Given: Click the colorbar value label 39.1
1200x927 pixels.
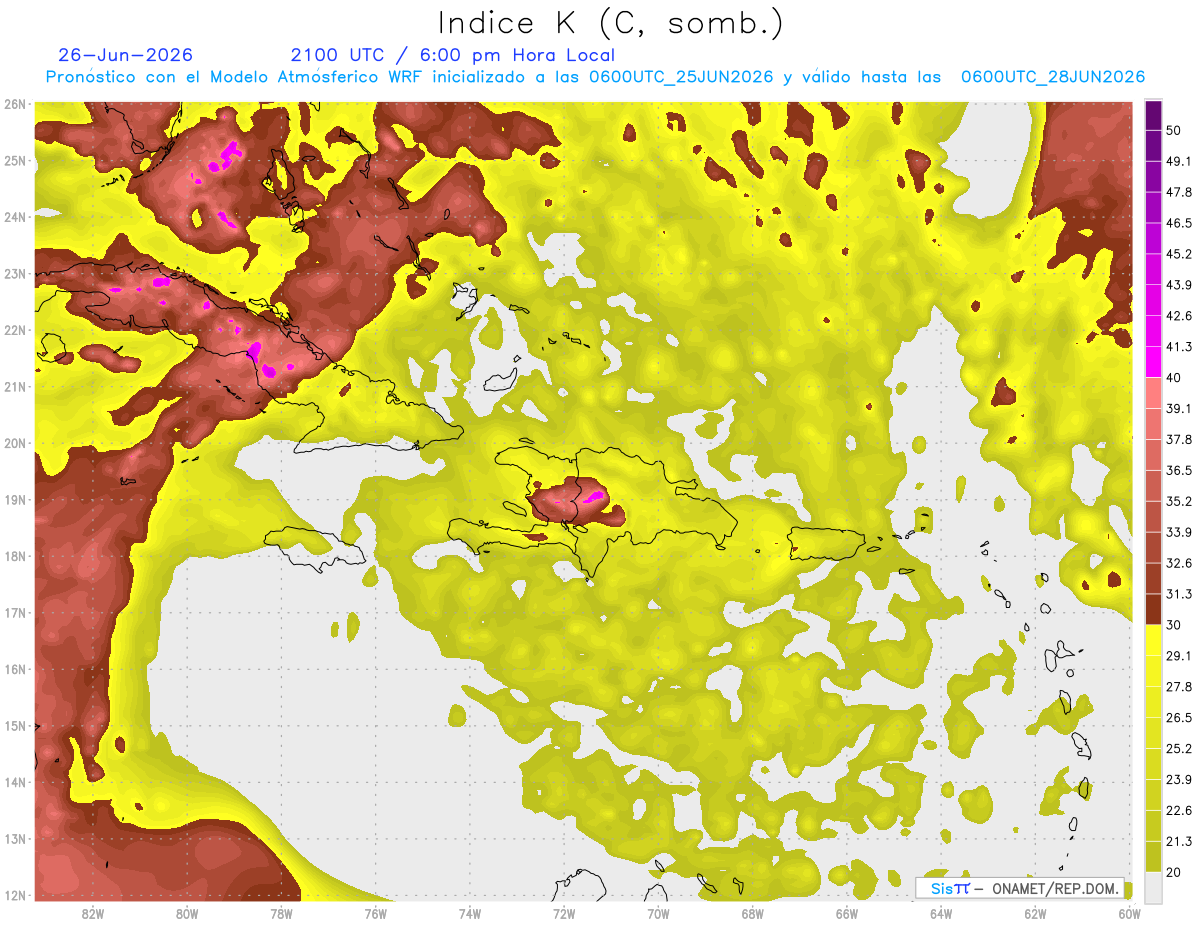Looking at the screenshot, I should (x=1179, y=408).
